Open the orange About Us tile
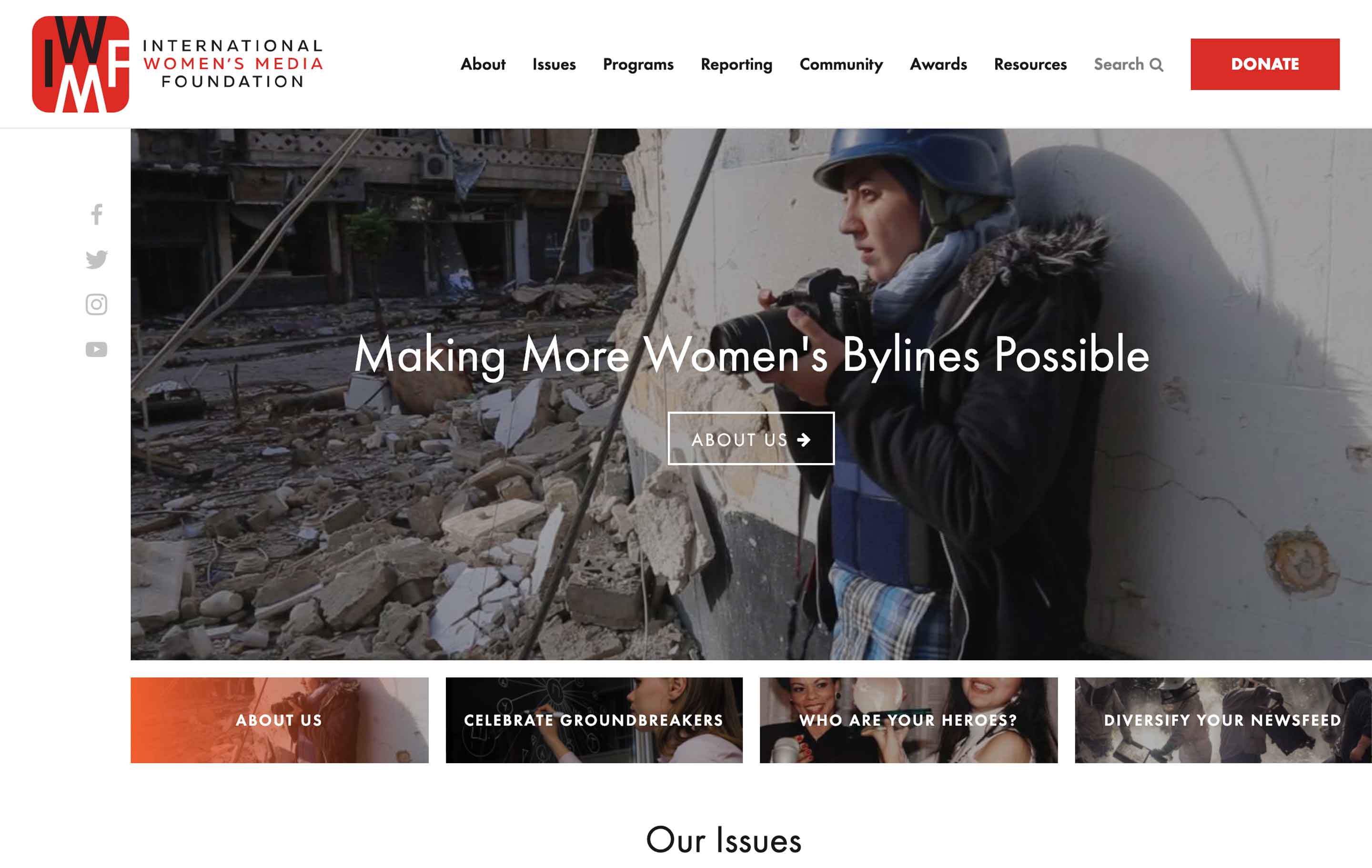The height and width of the screenshot is (868, 1372). click(x=279, y=720)
